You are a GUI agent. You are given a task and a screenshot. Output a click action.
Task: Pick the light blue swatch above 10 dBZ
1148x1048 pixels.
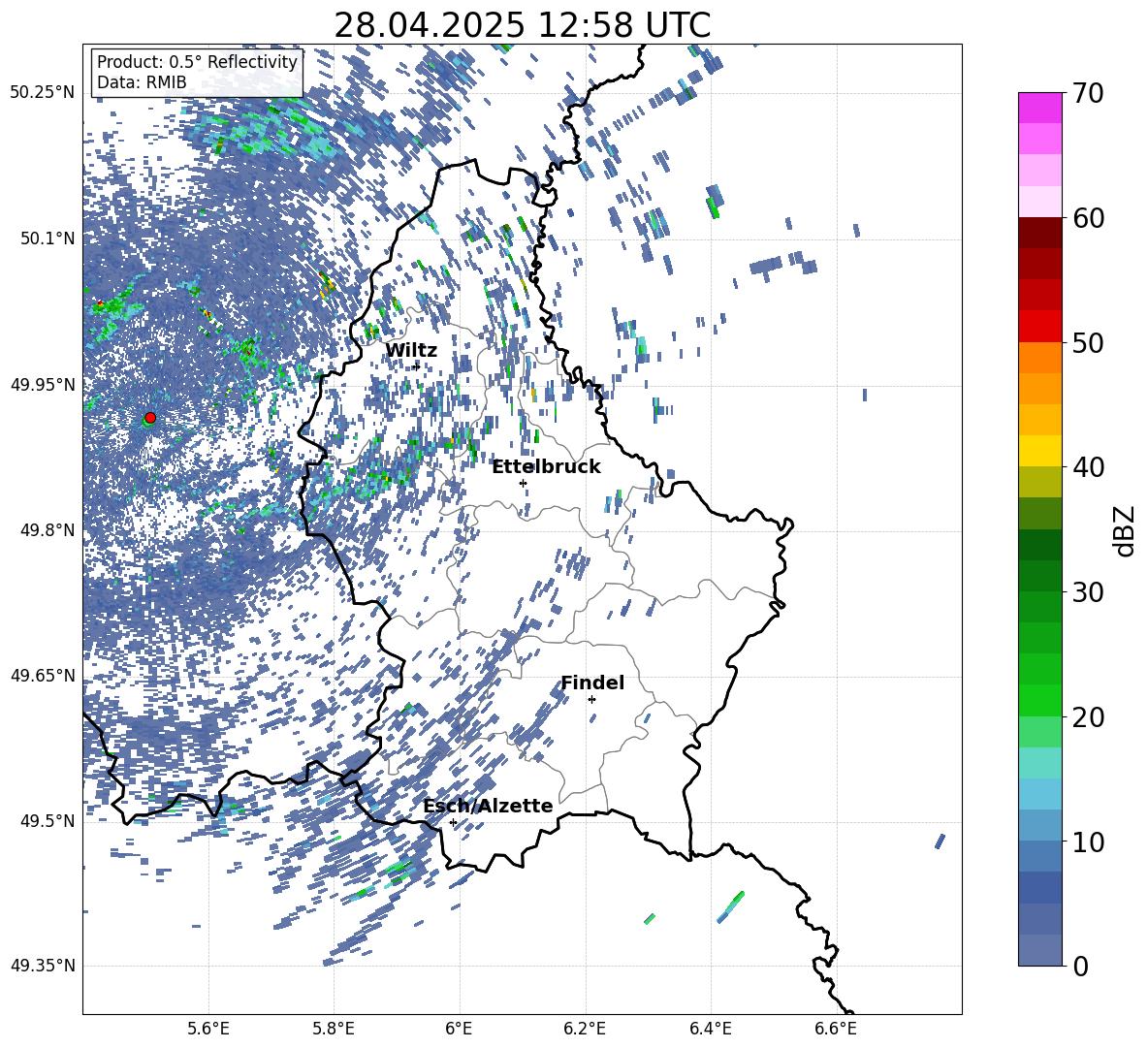point(1039,825)
